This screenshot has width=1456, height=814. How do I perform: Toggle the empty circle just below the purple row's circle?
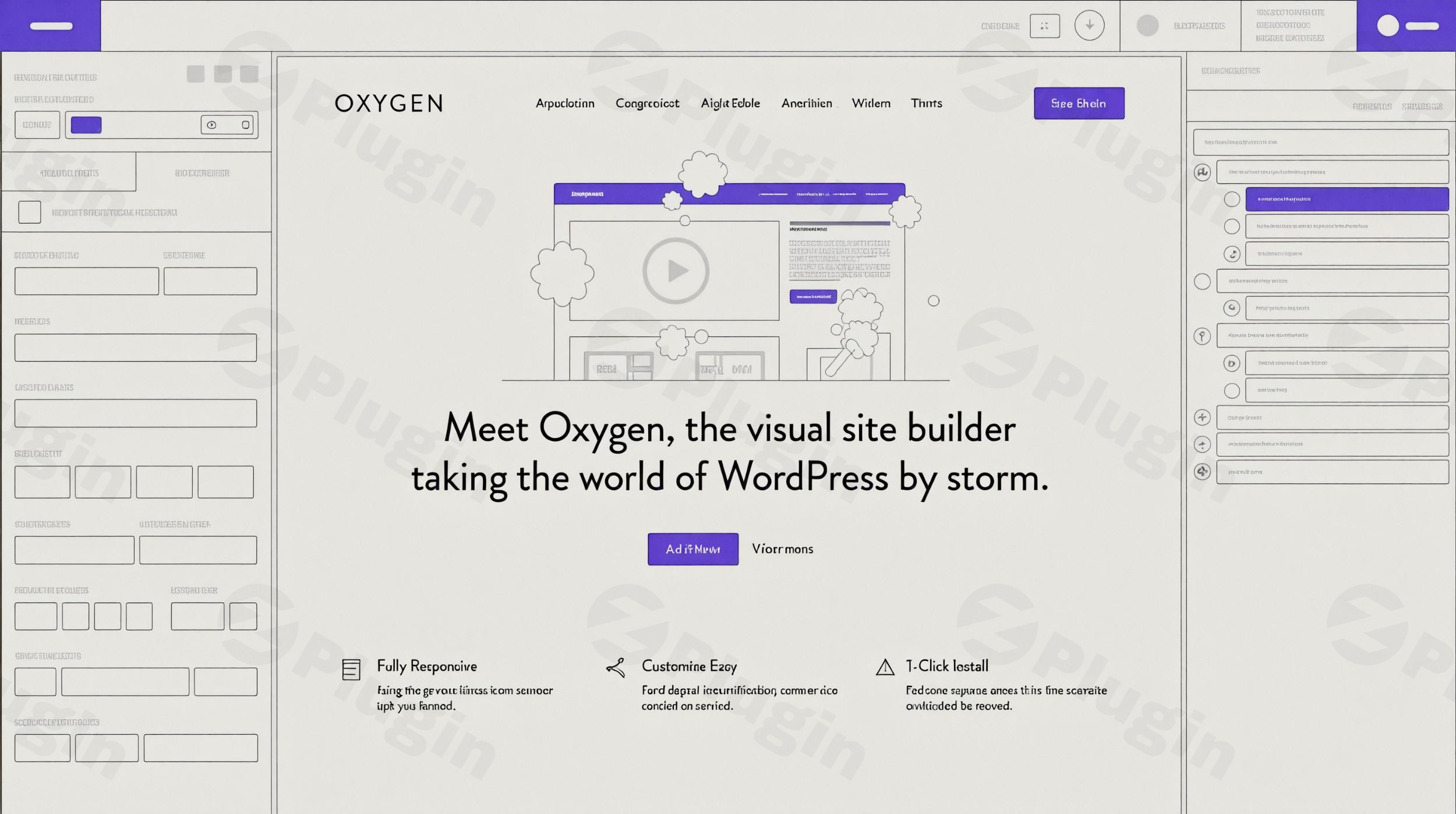(x=1231, y=226)
